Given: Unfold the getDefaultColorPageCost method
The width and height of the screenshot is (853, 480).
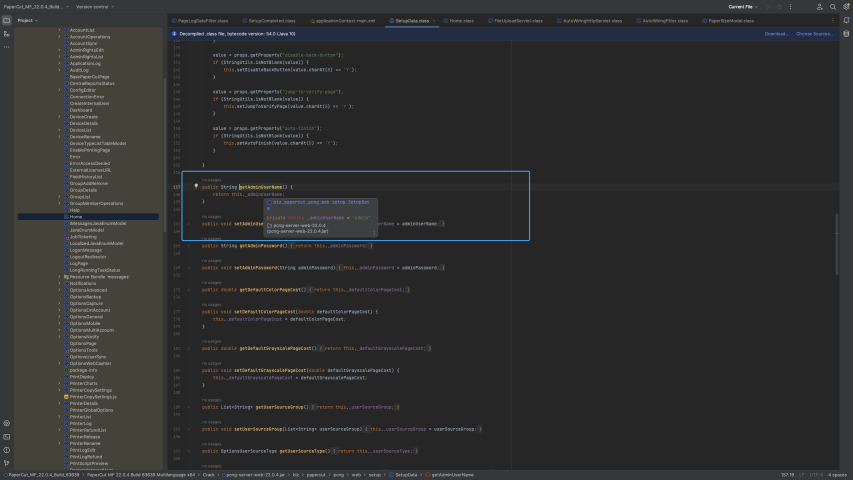Looking at the screenshot, I should coord(189,290).
